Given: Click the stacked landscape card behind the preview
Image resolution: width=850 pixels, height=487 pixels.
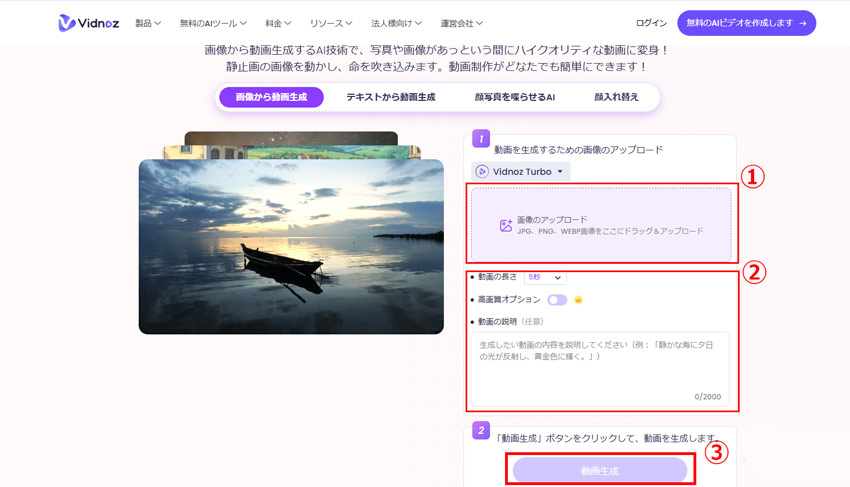Looking at the screenshot, I should (x=292, y=152).
